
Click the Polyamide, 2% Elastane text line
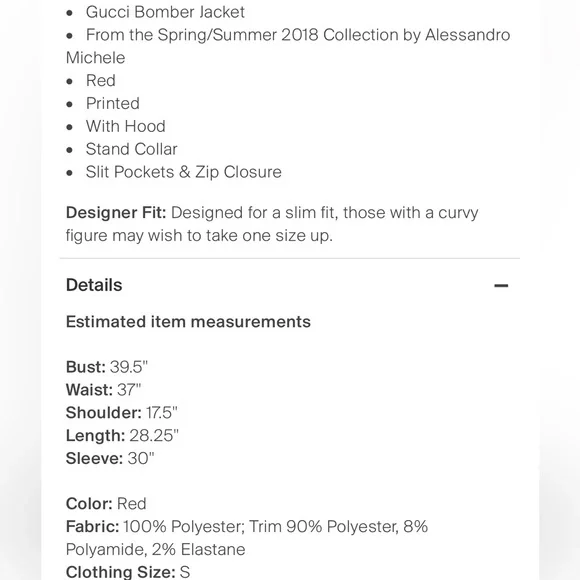[155, 549]
